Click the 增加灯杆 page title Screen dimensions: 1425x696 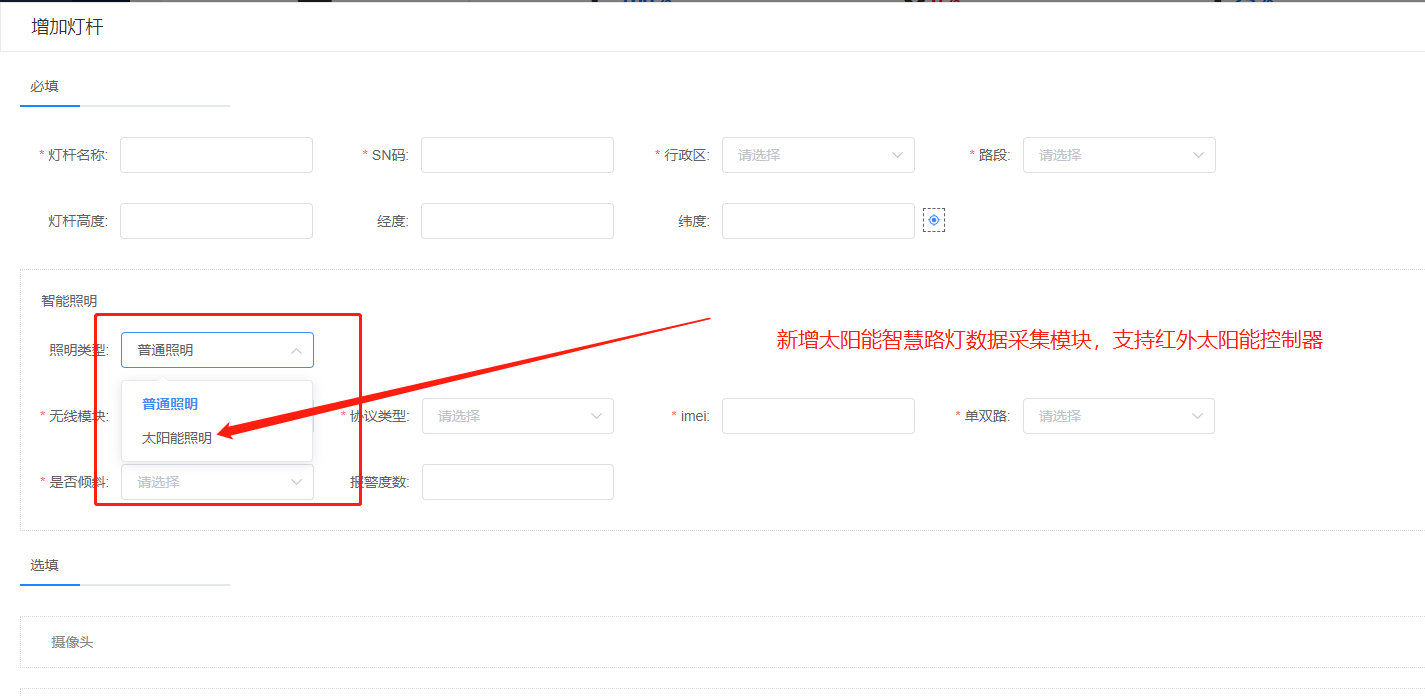66,28
